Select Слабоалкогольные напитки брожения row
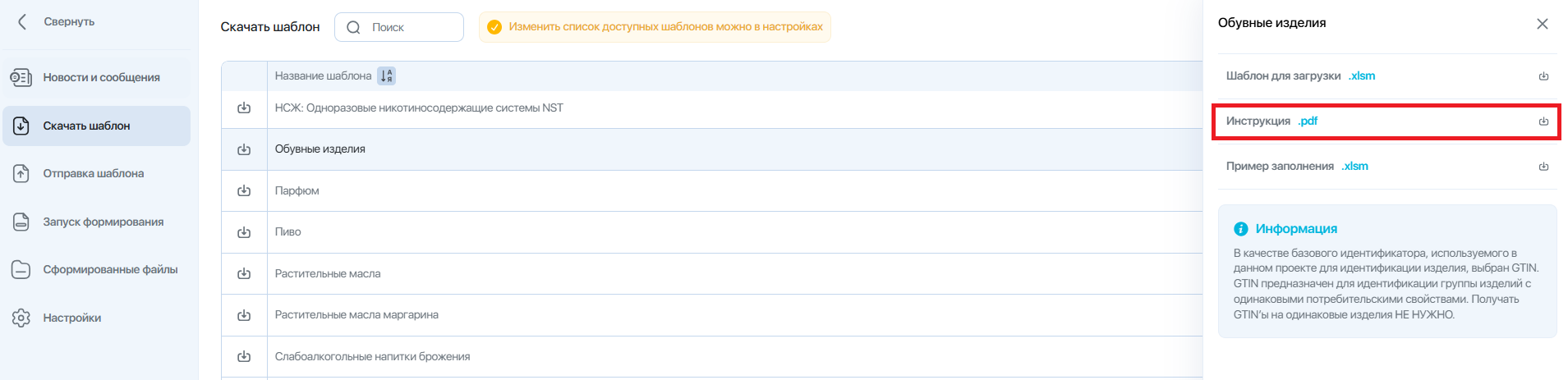 [x=711, y=356]
